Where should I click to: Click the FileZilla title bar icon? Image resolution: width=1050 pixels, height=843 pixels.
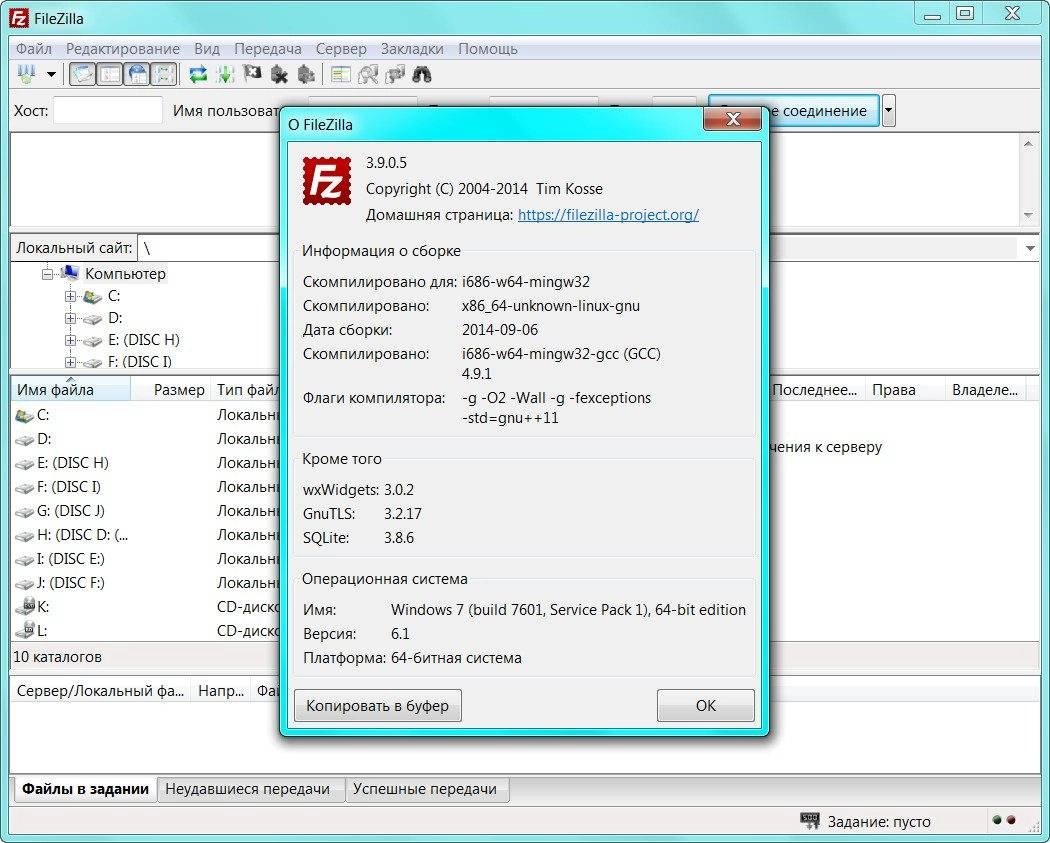(19, 17)
